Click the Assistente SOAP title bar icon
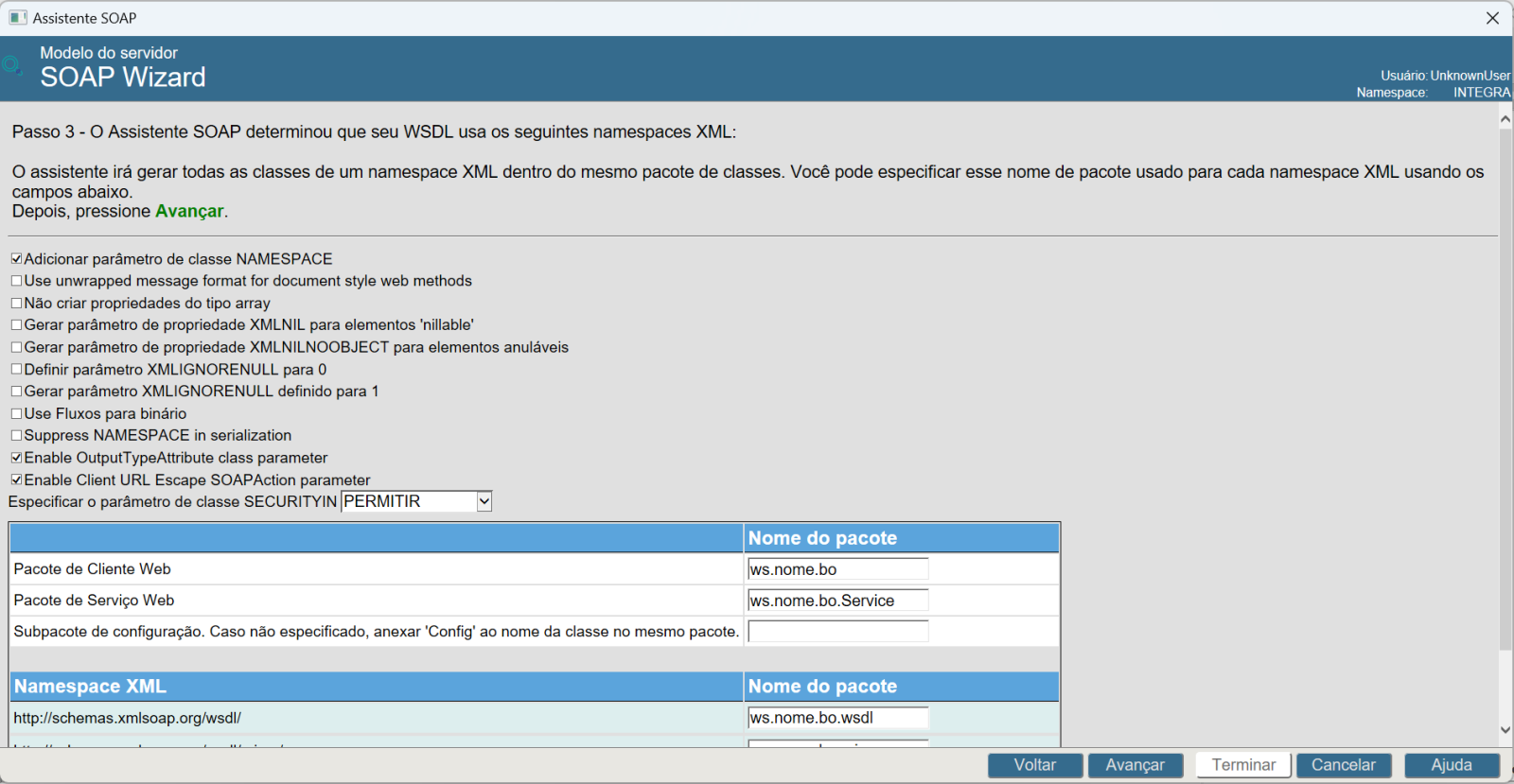Screen dimensions: 1514x784 point(17,18)
